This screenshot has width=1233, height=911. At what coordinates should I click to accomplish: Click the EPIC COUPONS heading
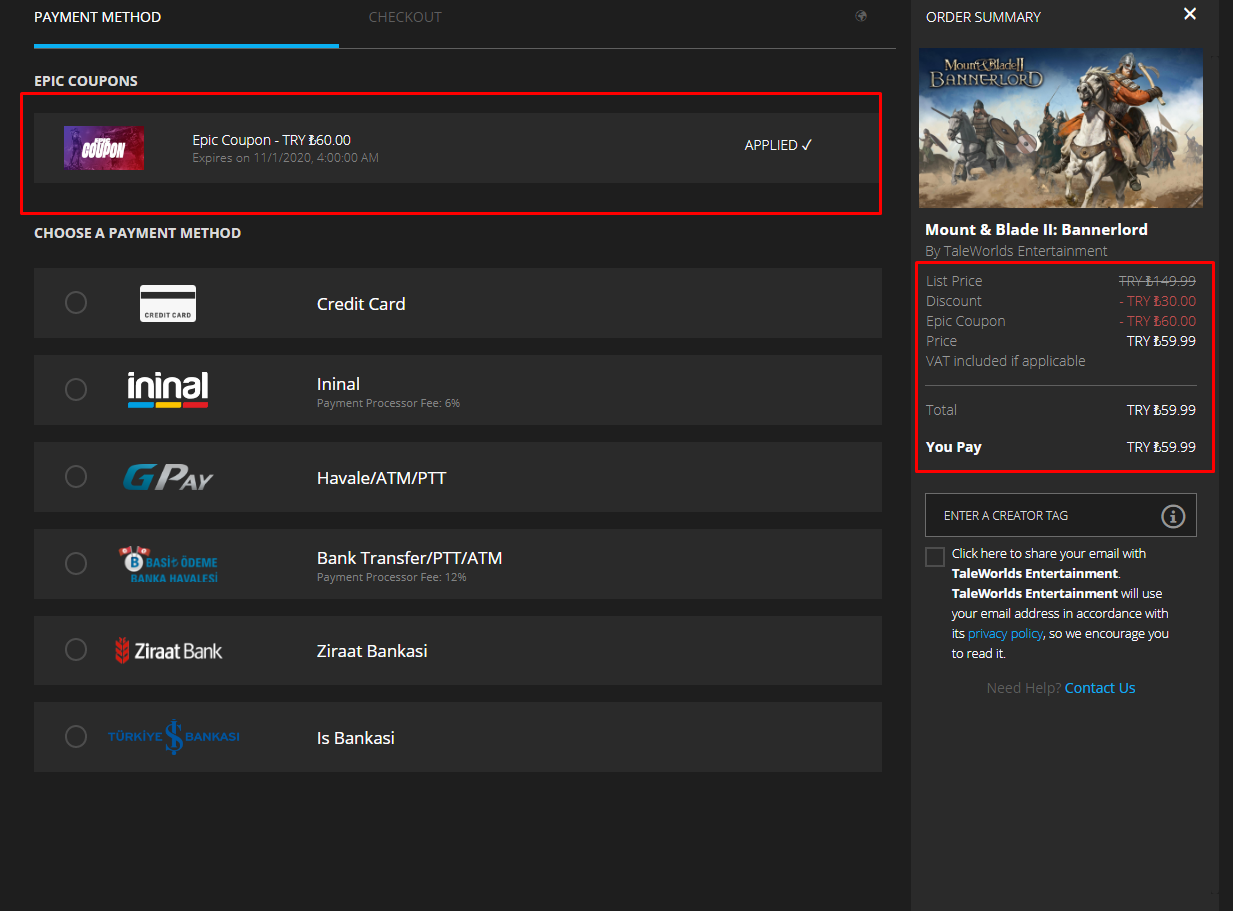tap(86, 80)
